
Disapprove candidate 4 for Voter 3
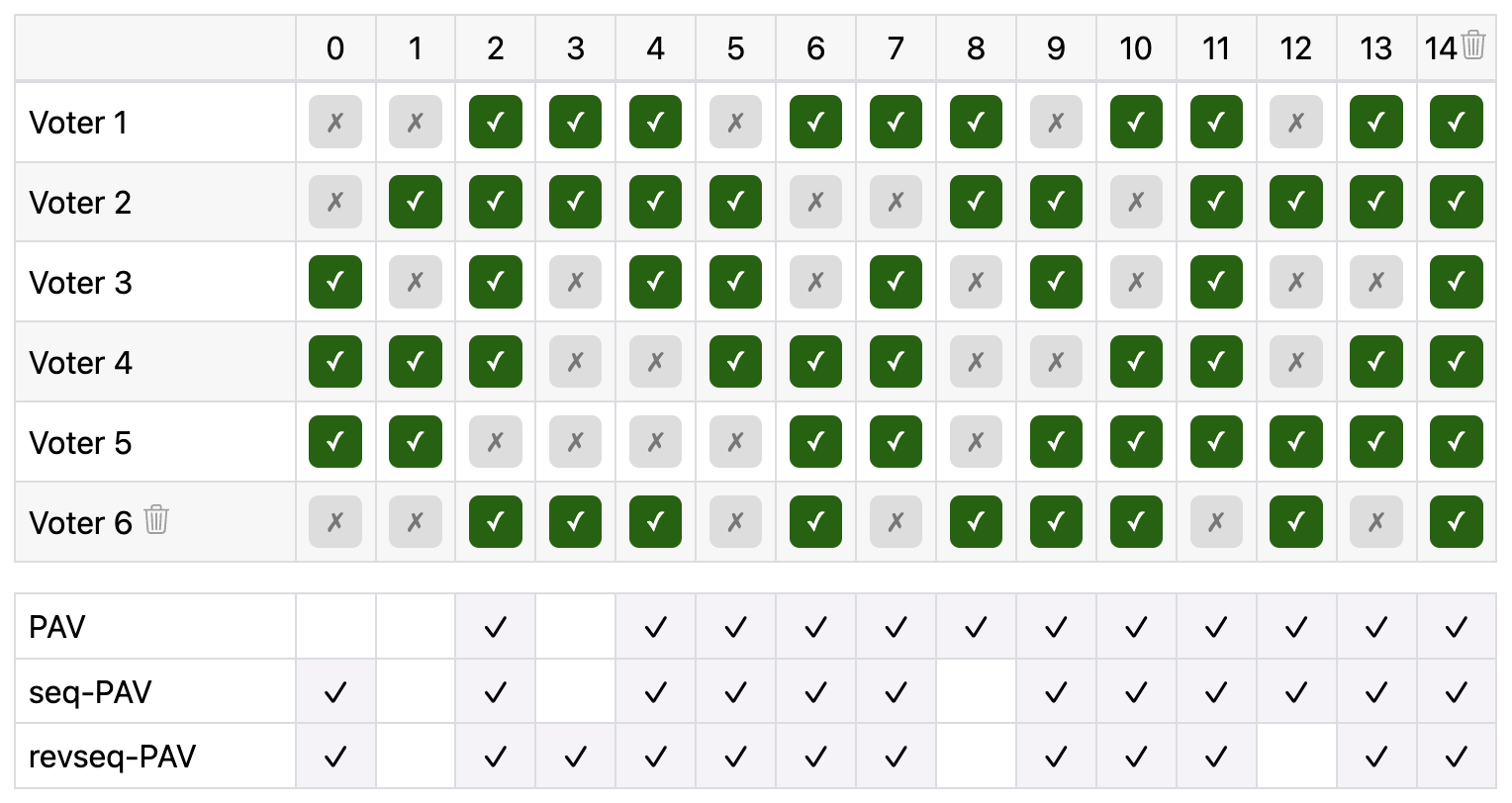[655, 282]
